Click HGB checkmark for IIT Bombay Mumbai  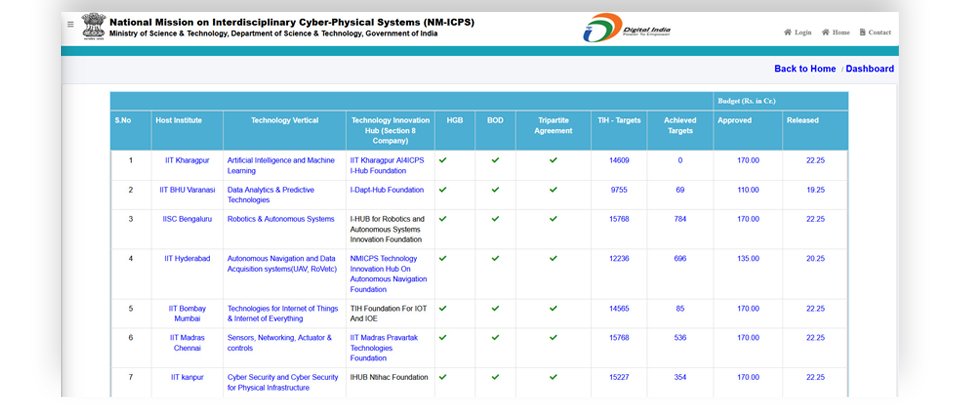443,309
